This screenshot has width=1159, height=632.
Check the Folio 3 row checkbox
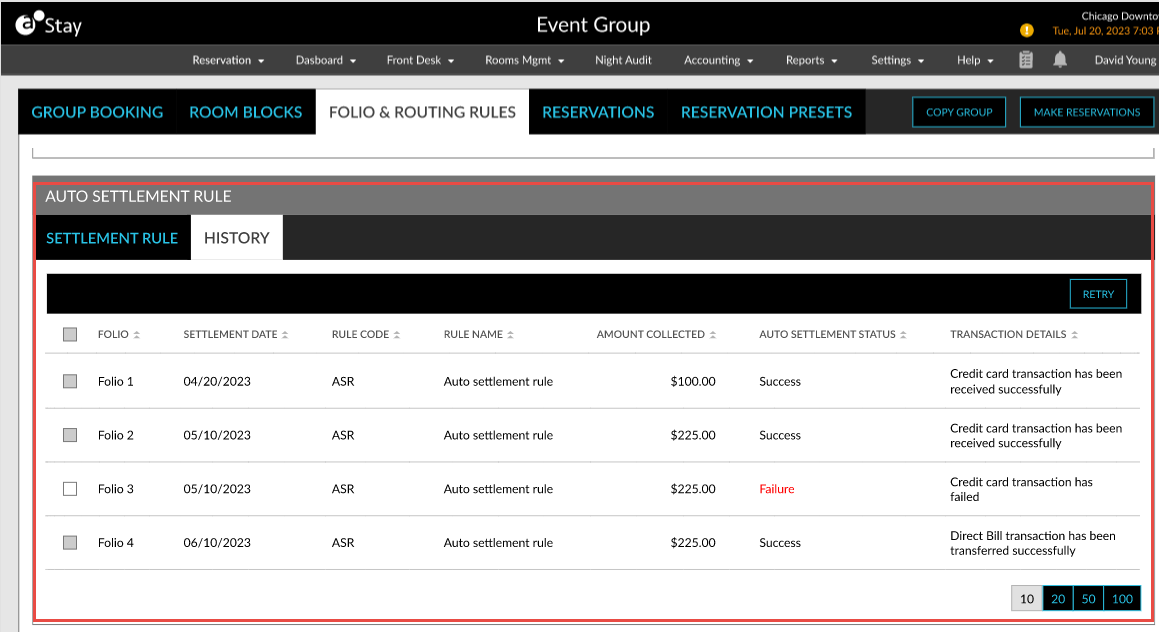69,488
